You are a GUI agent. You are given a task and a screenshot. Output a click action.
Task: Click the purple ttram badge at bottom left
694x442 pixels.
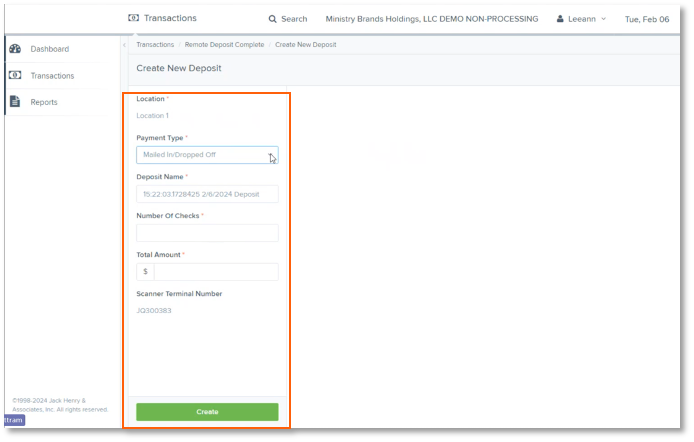(x=12, y=420)
